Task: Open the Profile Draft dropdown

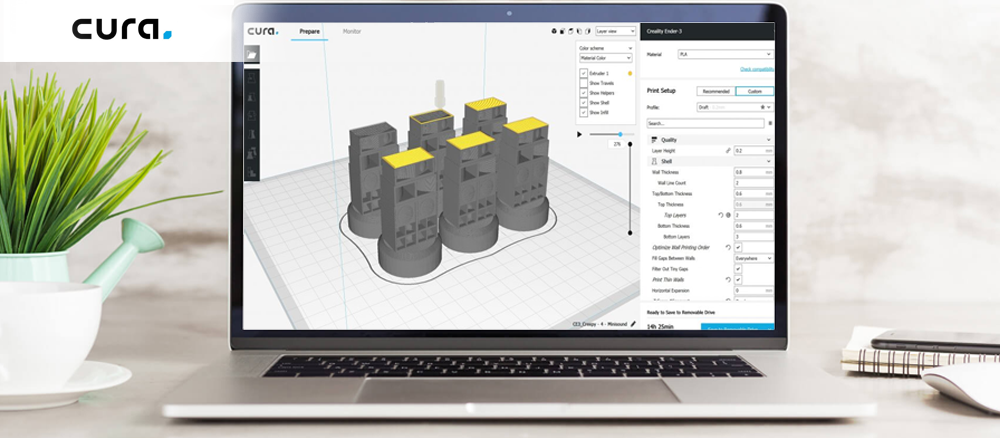Action: pyautogui.click(x=735, y=107)
